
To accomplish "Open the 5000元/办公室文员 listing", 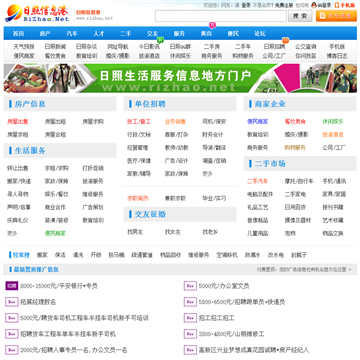I will pyautogui.click(x=224, y=286).
